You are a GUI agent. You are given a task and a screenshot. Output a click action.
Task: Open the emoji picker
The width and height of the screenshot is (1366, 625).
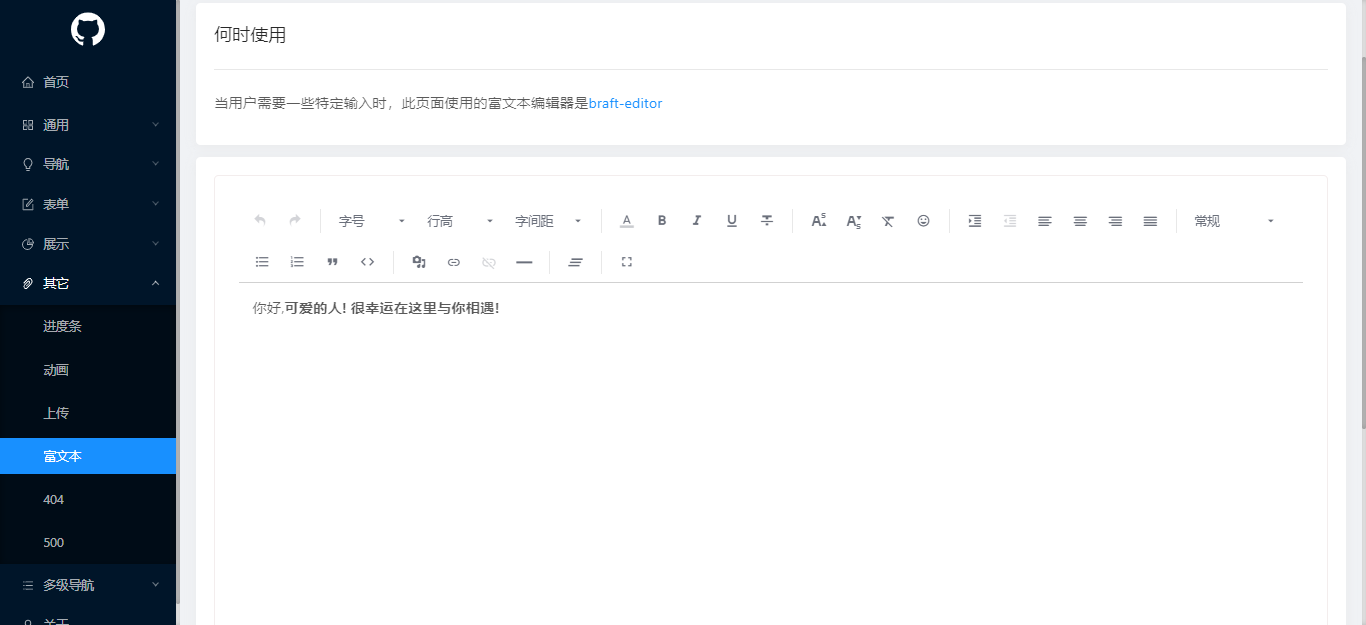click(923, 221)
